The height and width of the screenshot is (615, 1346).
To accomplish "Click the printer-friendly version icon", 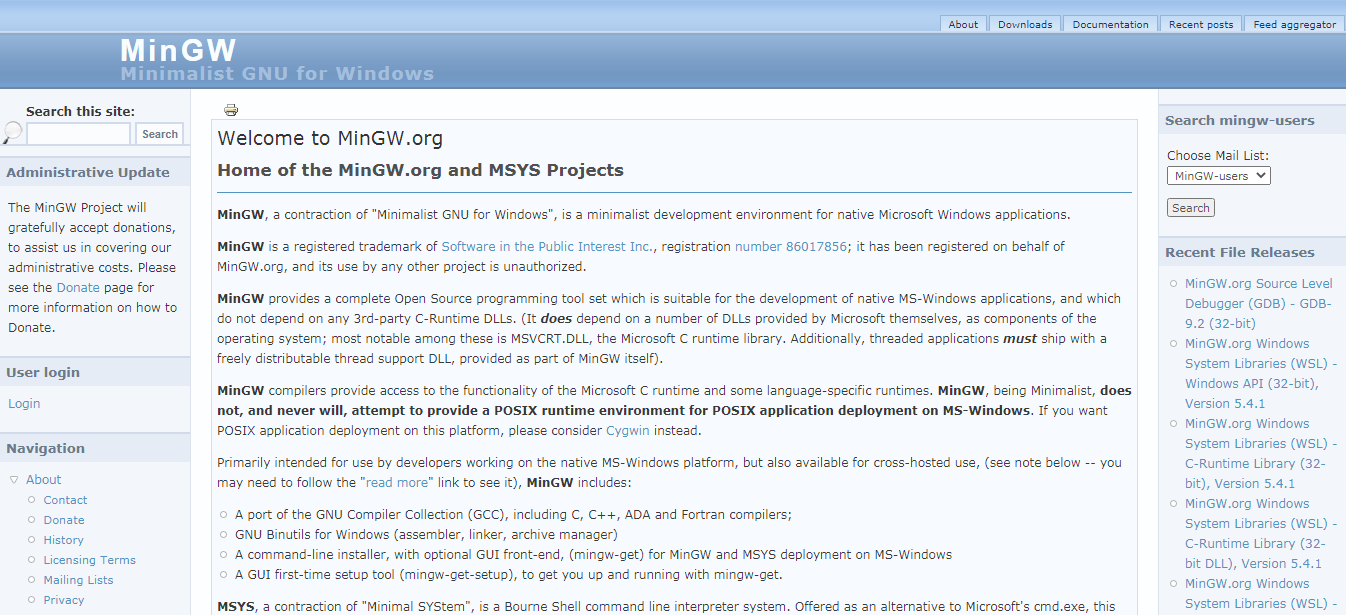I will (x=231, y=110).
